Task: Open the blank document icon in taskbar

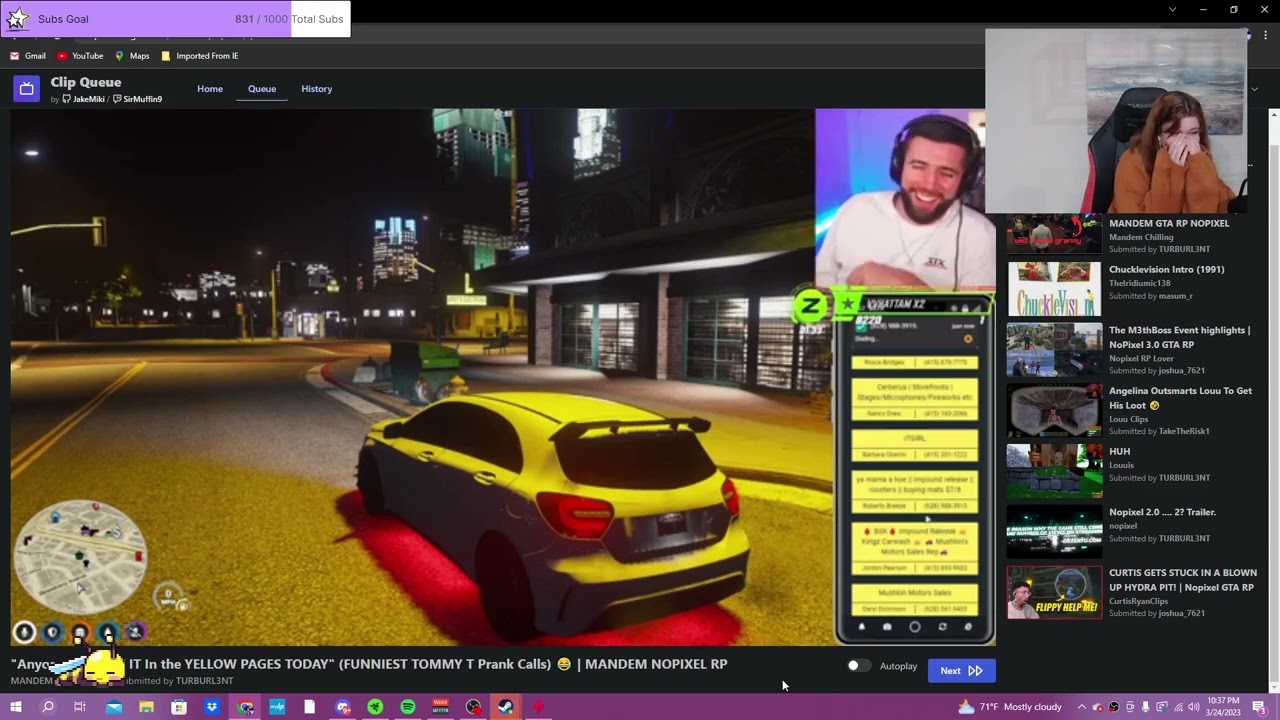Action: [x=310, y=707]
